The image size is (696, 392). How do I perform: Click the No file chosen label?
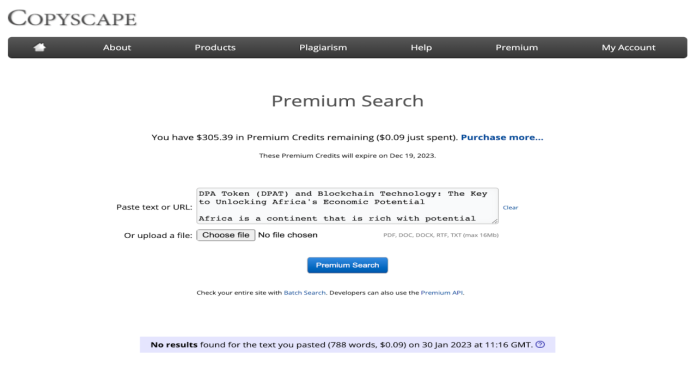[288, 235]
